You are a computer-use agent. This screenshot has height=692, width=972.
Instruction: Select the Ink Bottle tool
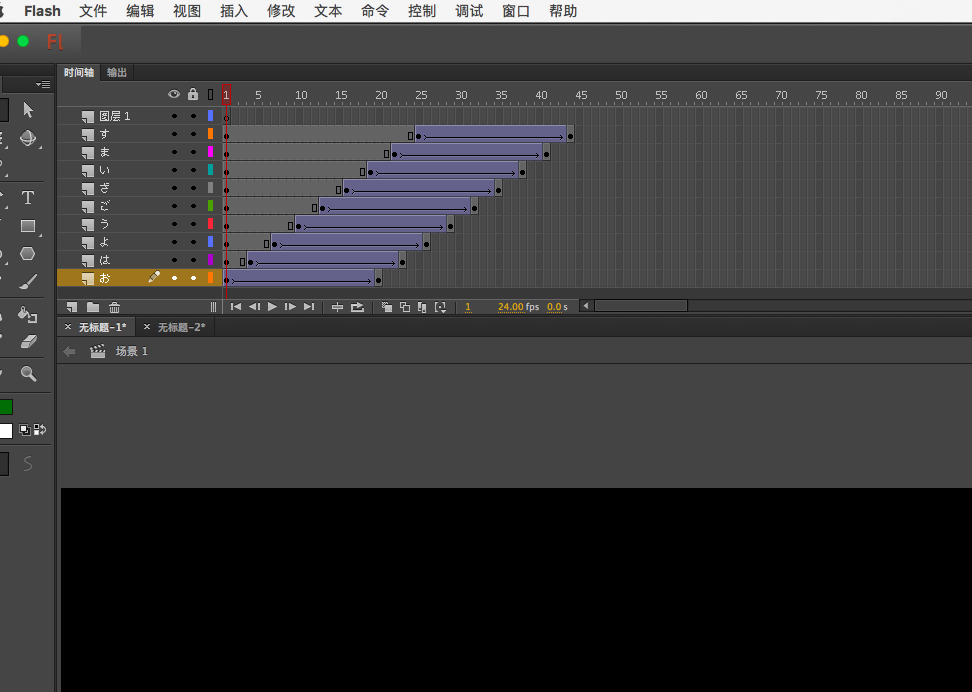pos(28,314)
